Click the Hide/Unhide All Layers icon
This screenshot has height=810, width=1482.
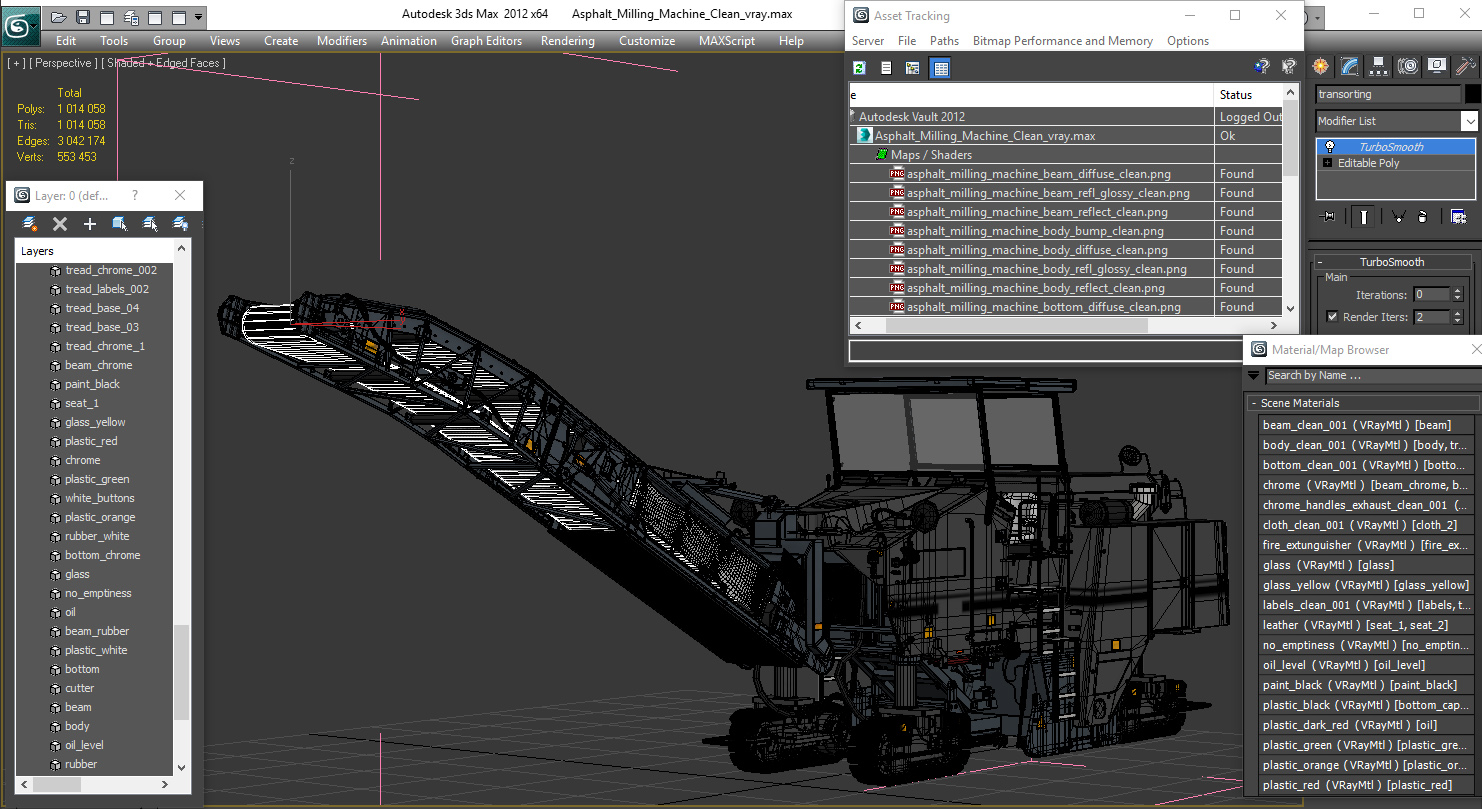(180, 224)
